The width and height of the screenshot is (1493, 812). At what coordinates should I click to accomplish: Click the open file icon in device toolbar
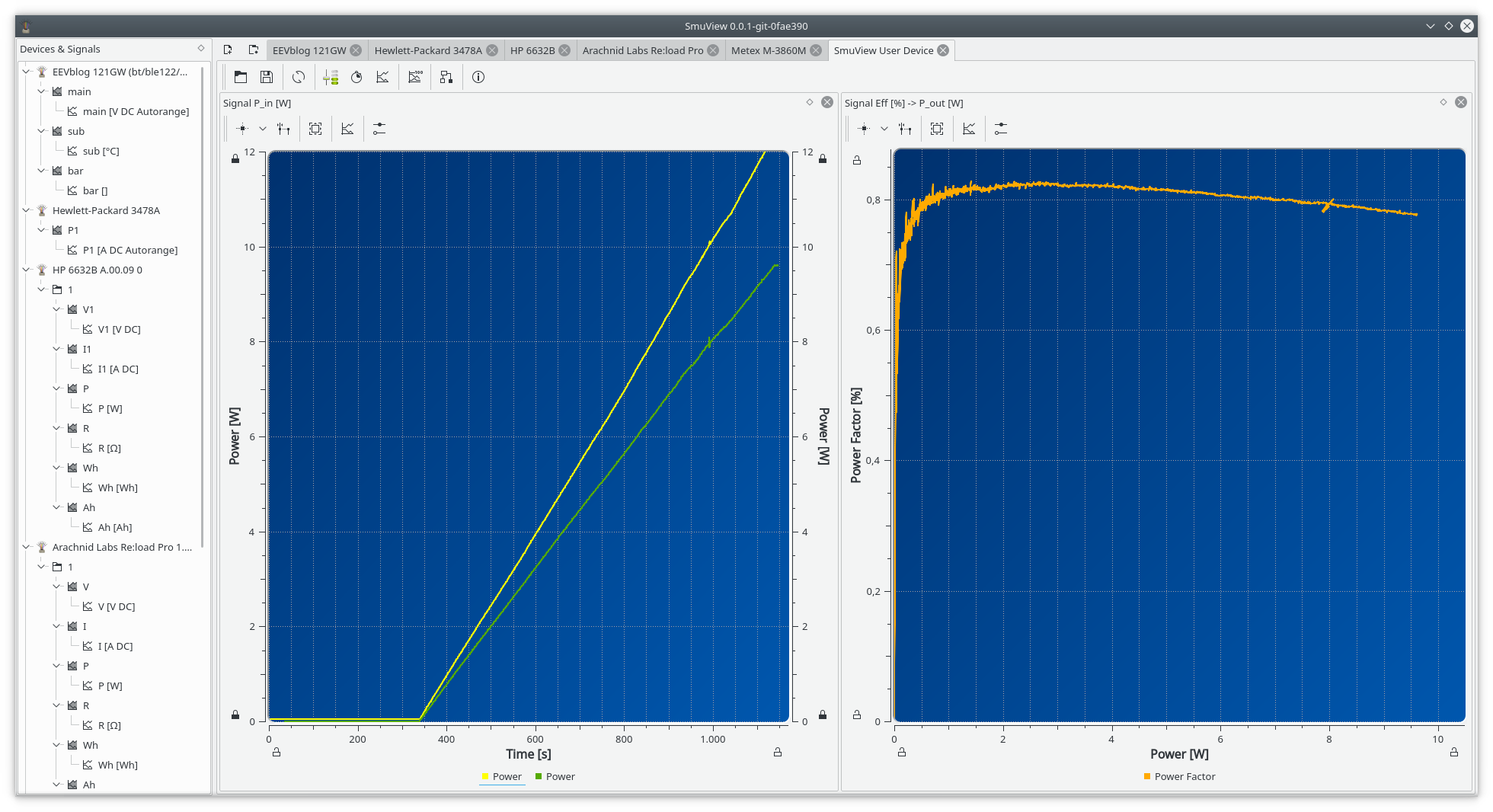tap(241, 77)
